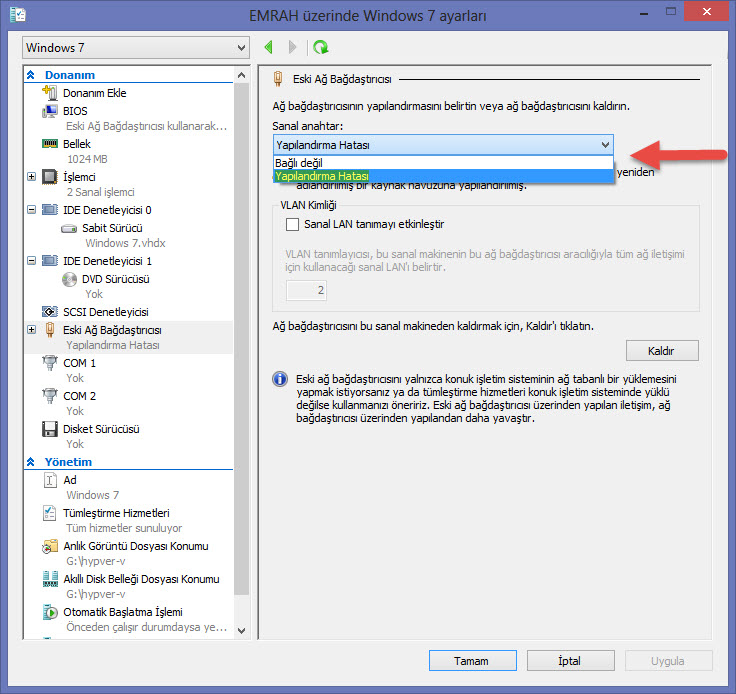This screenshot has width=736, height=694.
Task: Click the Ad name icon
Action: pos(50,480)
